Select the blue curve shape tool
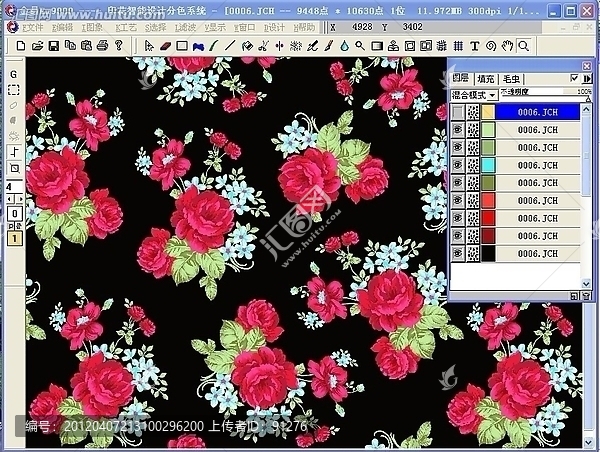600x452 pixels. click(198, 46)
